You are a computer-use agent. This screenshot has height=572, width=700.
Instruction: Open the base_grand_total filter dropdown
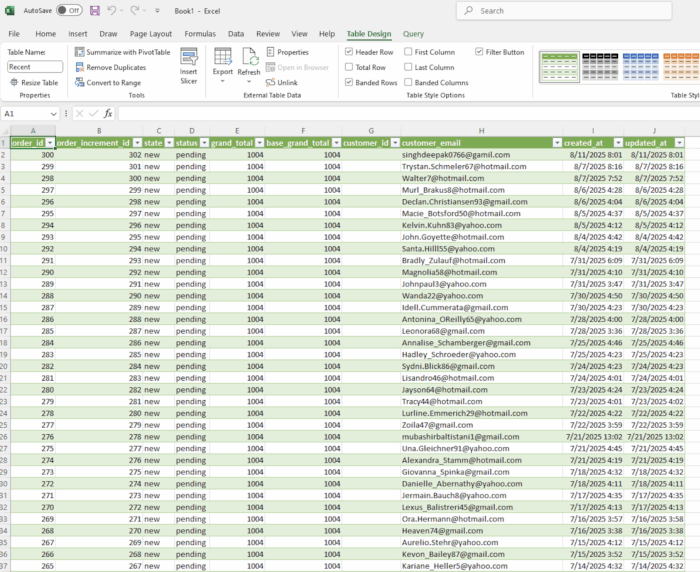336,143
